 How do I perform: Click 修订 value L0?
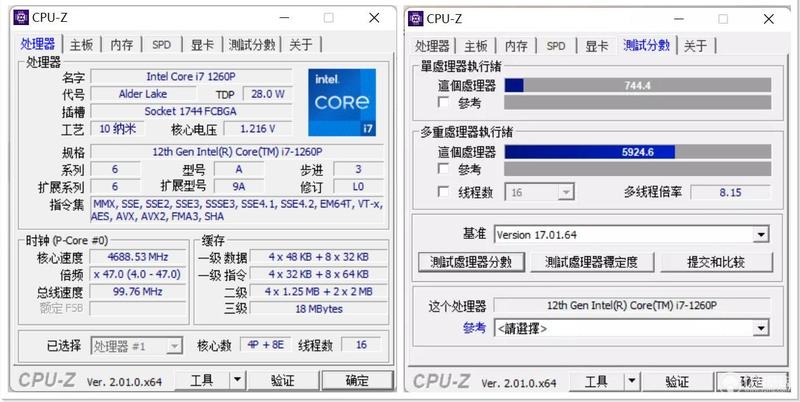pyautogui.click(x=358, y=186)
